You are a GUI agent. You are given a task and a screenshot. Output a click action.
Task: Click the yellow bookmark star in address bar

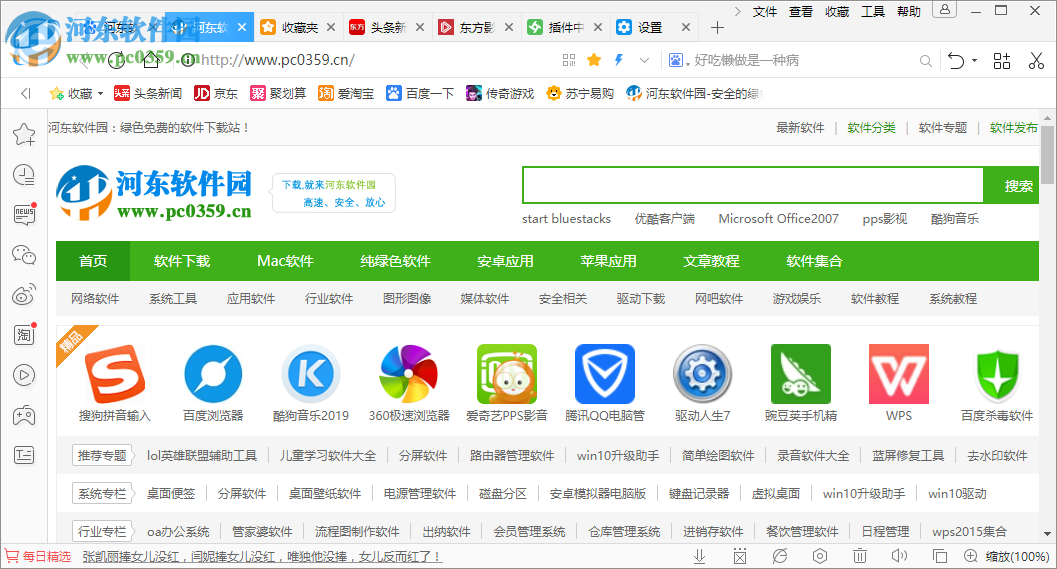tap(594, 60)
